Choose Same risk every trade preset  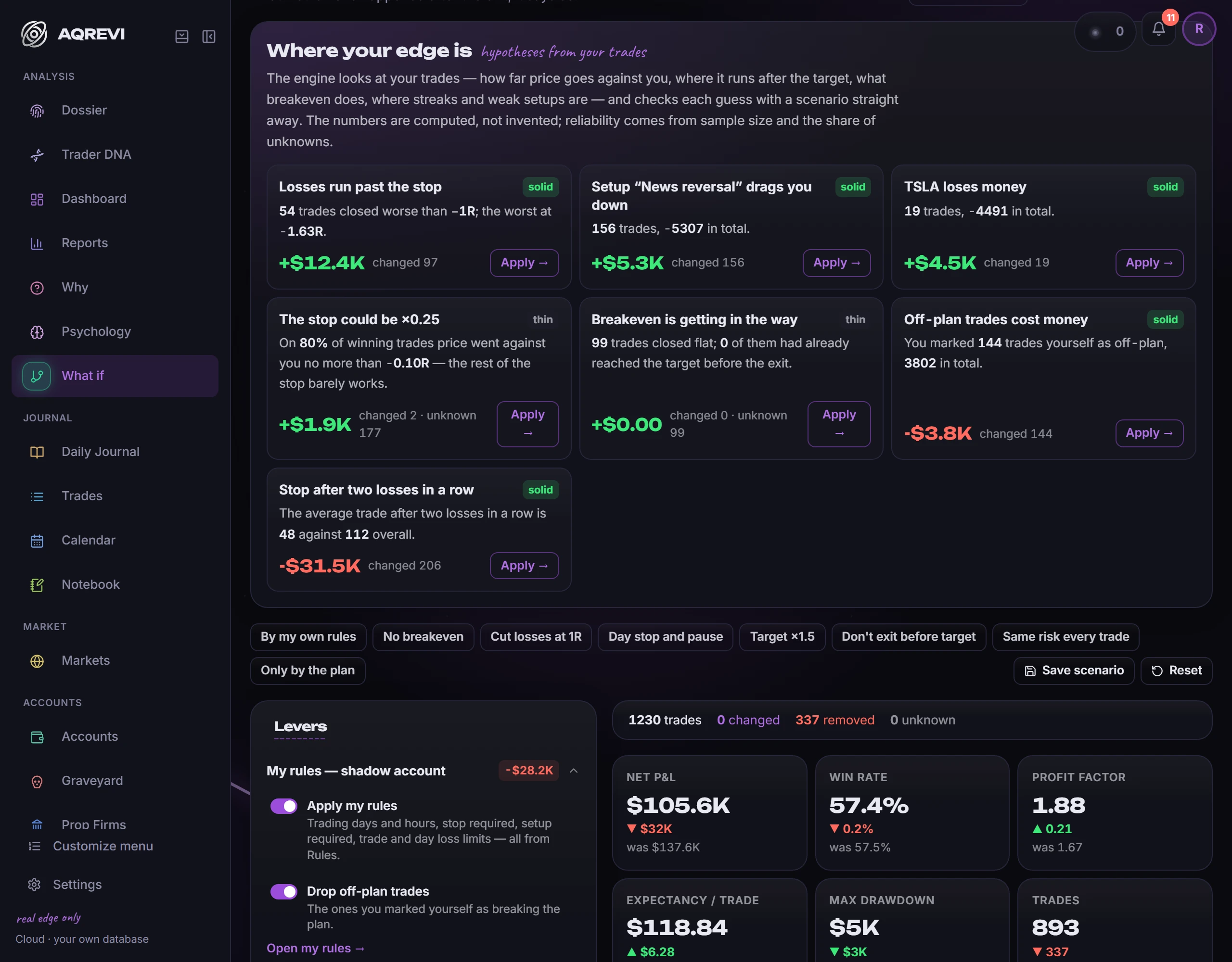pyautogui.click(x=1065, y=637)
